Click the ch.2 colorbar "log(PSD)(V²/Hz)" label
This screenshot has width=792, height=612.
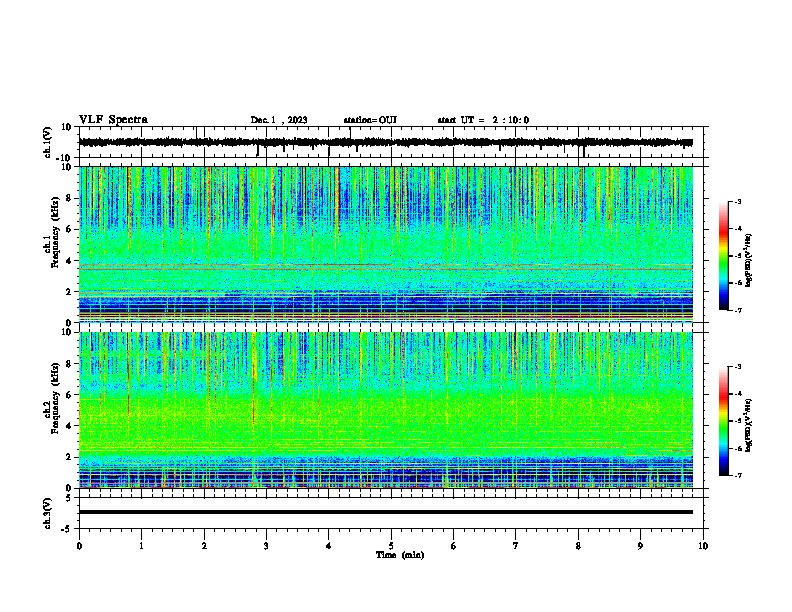pos(749,425)
